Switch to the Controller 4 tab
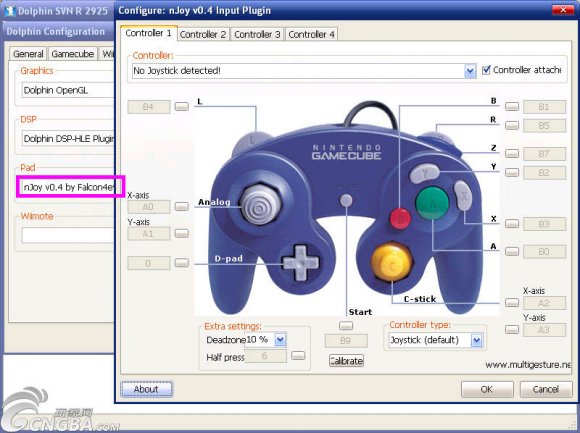The image size is (580, 433). [311, 34]
